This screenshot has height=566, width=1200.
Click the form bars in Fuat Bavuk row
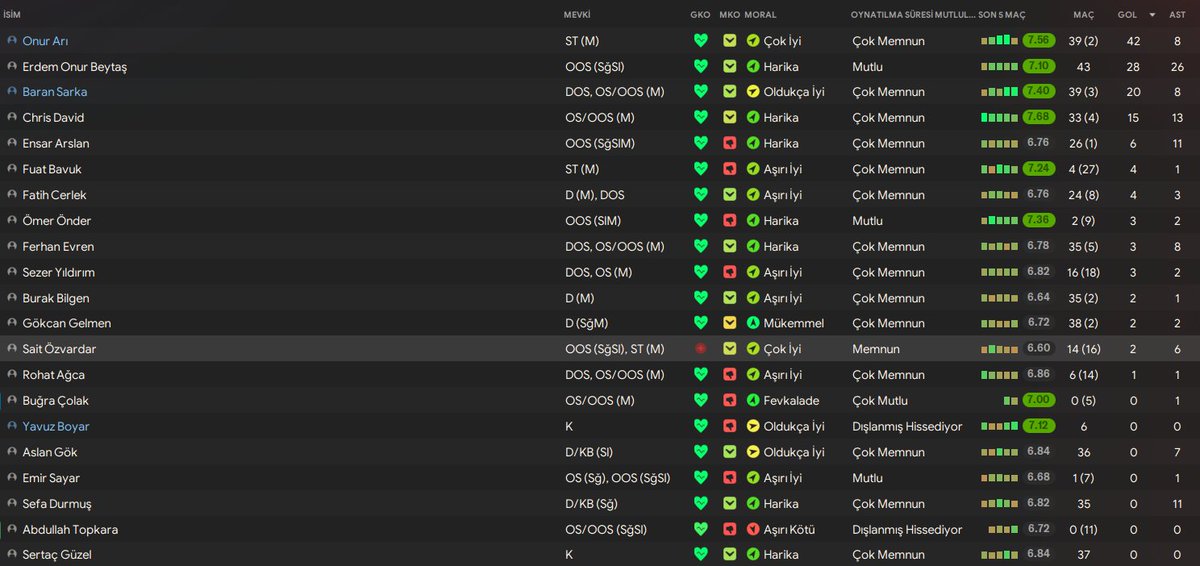coord(999,170)
